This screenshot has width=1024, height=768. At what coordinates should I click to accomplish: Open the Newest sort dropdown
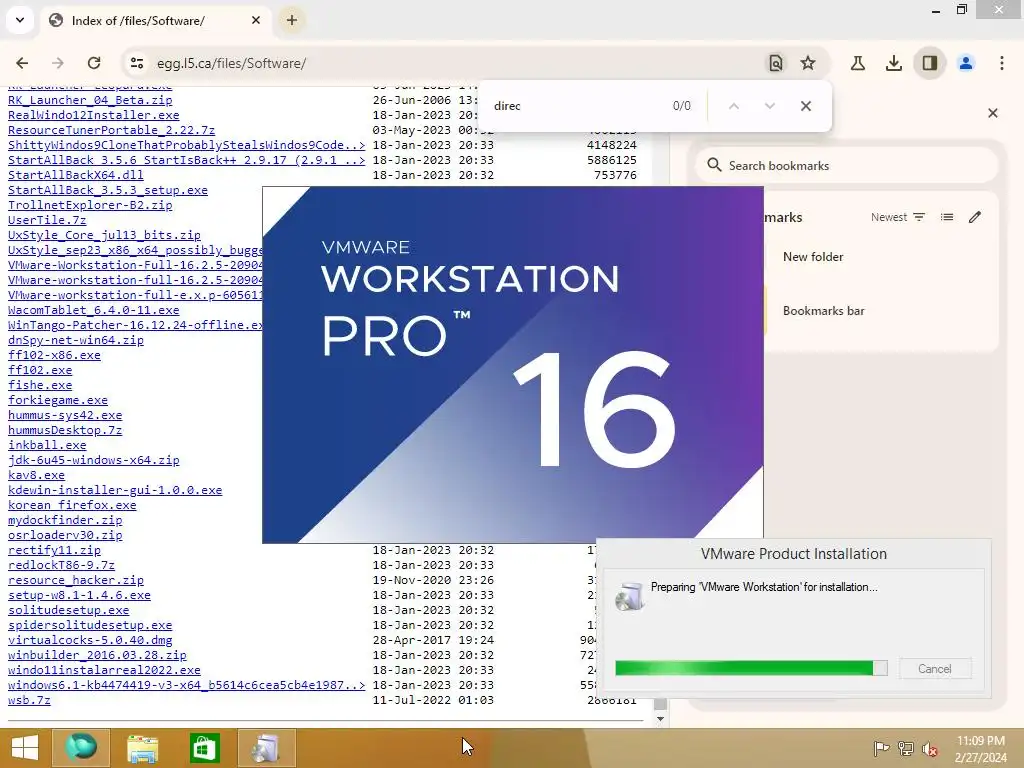tap(898, 217)
